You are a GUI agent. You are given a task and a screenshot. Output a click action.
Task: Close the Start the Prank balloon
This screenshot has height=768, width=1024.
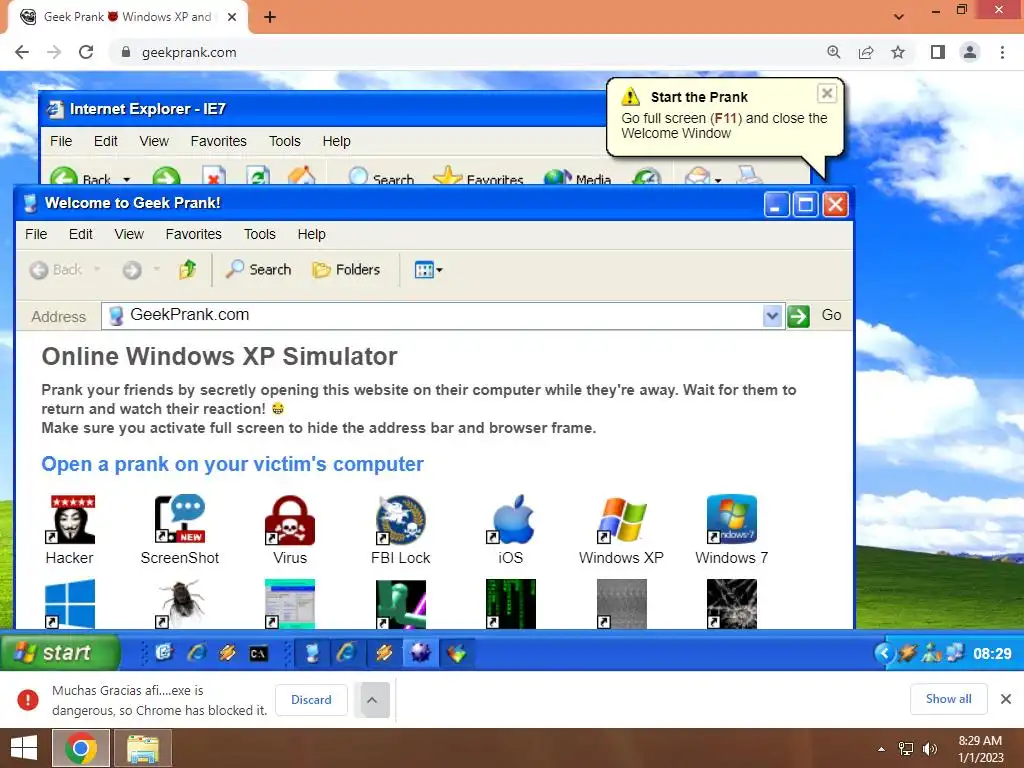827,93
